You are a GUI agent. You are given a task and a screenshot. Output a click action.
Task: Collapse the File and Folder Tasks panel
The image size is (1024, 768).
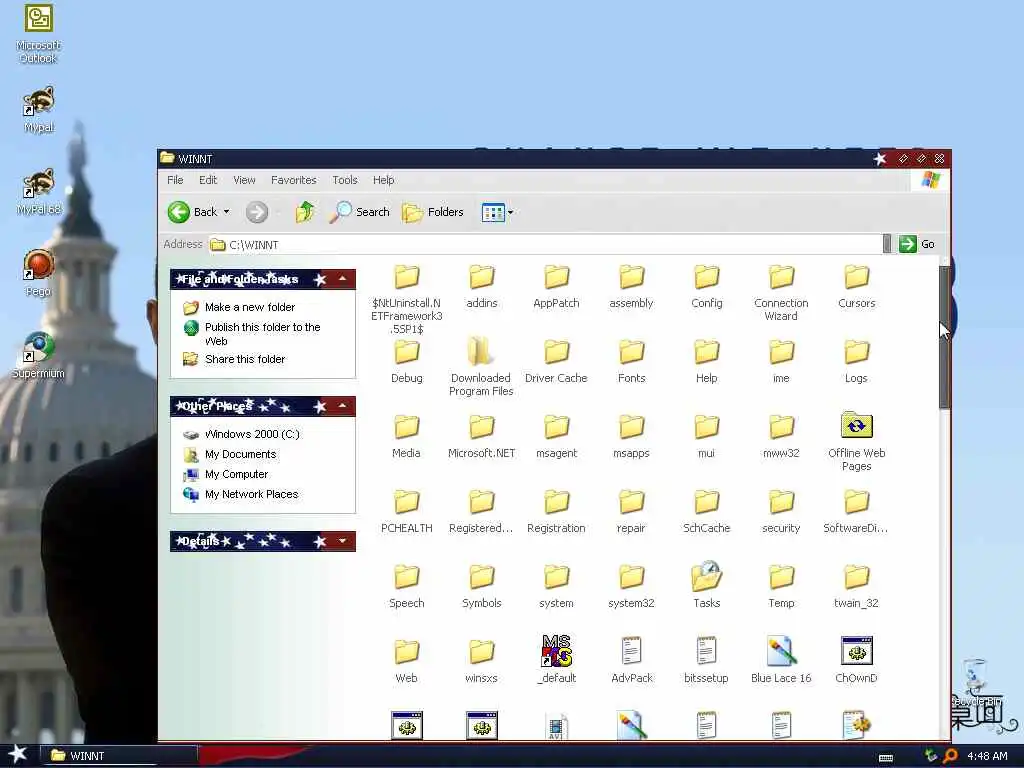tap(342, 279)
